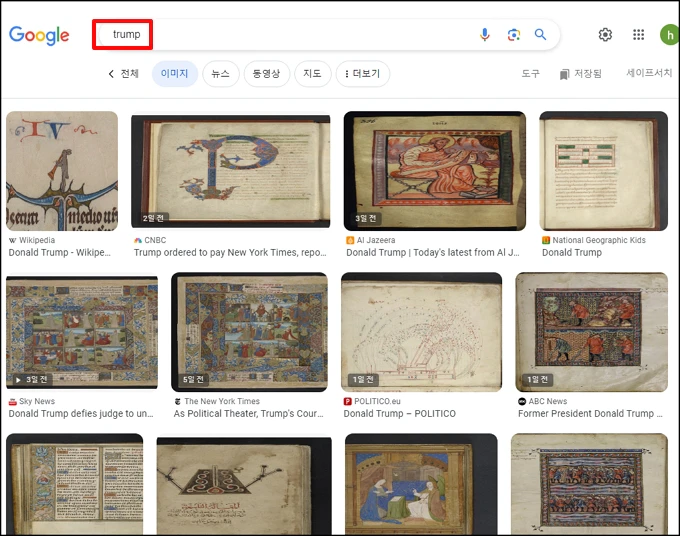Open the settings gear icon
This screenshot has height=536, width=680.
click(605, 35)
